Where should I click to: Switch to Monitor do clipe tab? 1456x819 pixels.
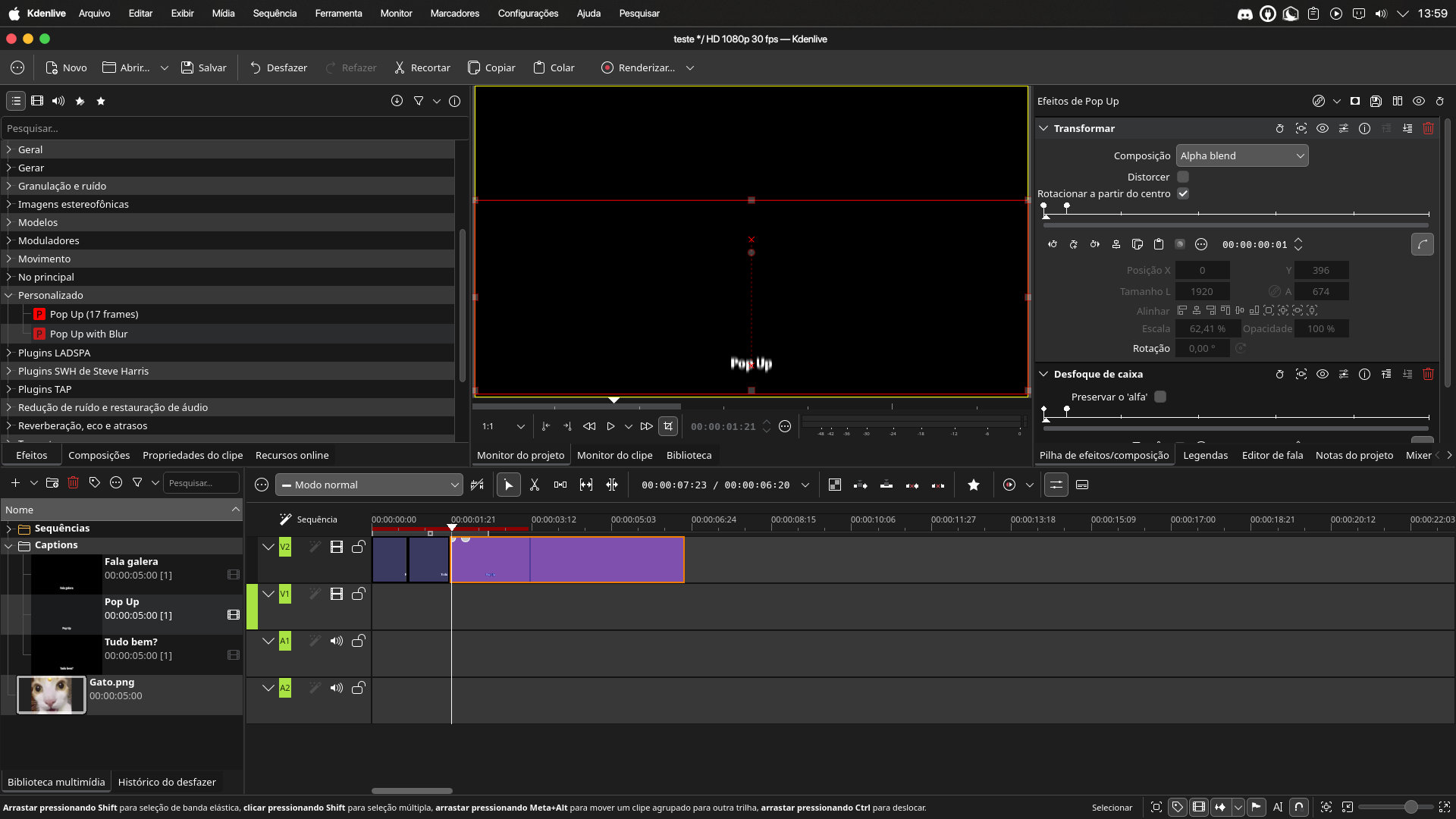[615, 455]
